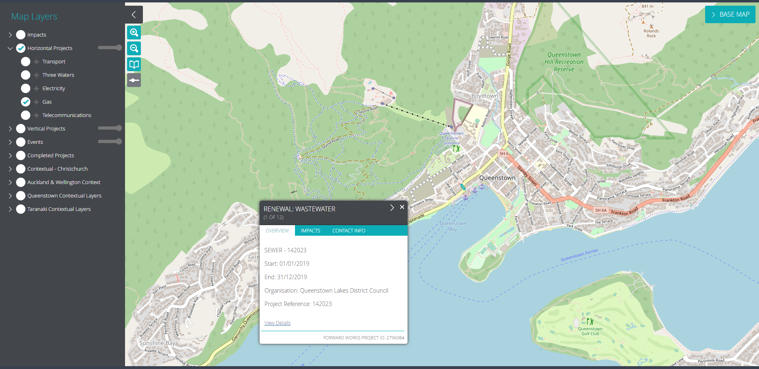Click plus icon beside Telecommunications
The width and height of the screenshot is (759, 369).
pyautogui.click(x=36, y=115)
